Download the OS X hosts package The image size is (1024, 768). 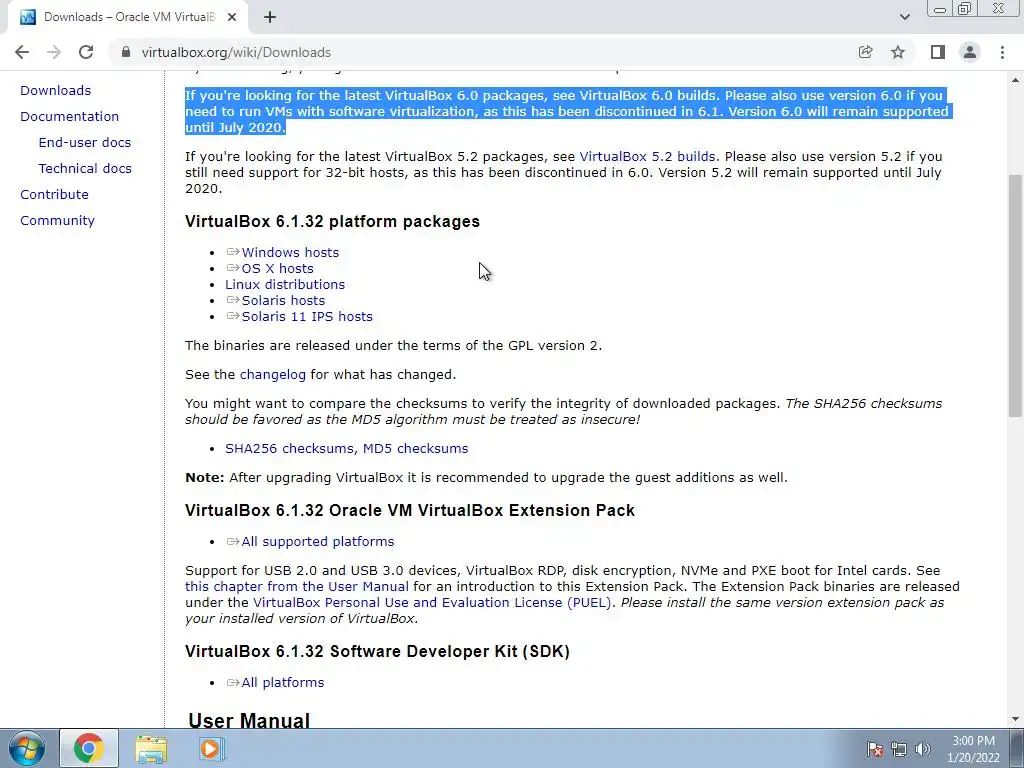[x=278, y=268]
